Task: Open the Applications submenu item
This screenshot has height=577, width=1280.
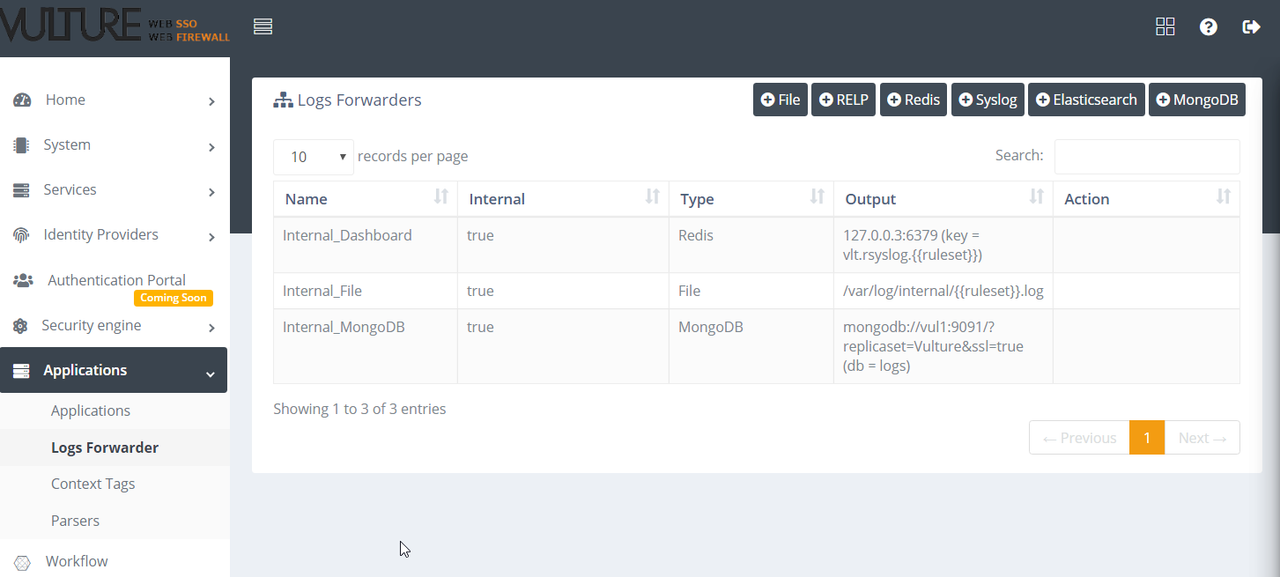Action: pyautogui.click(x=91, y=411)
